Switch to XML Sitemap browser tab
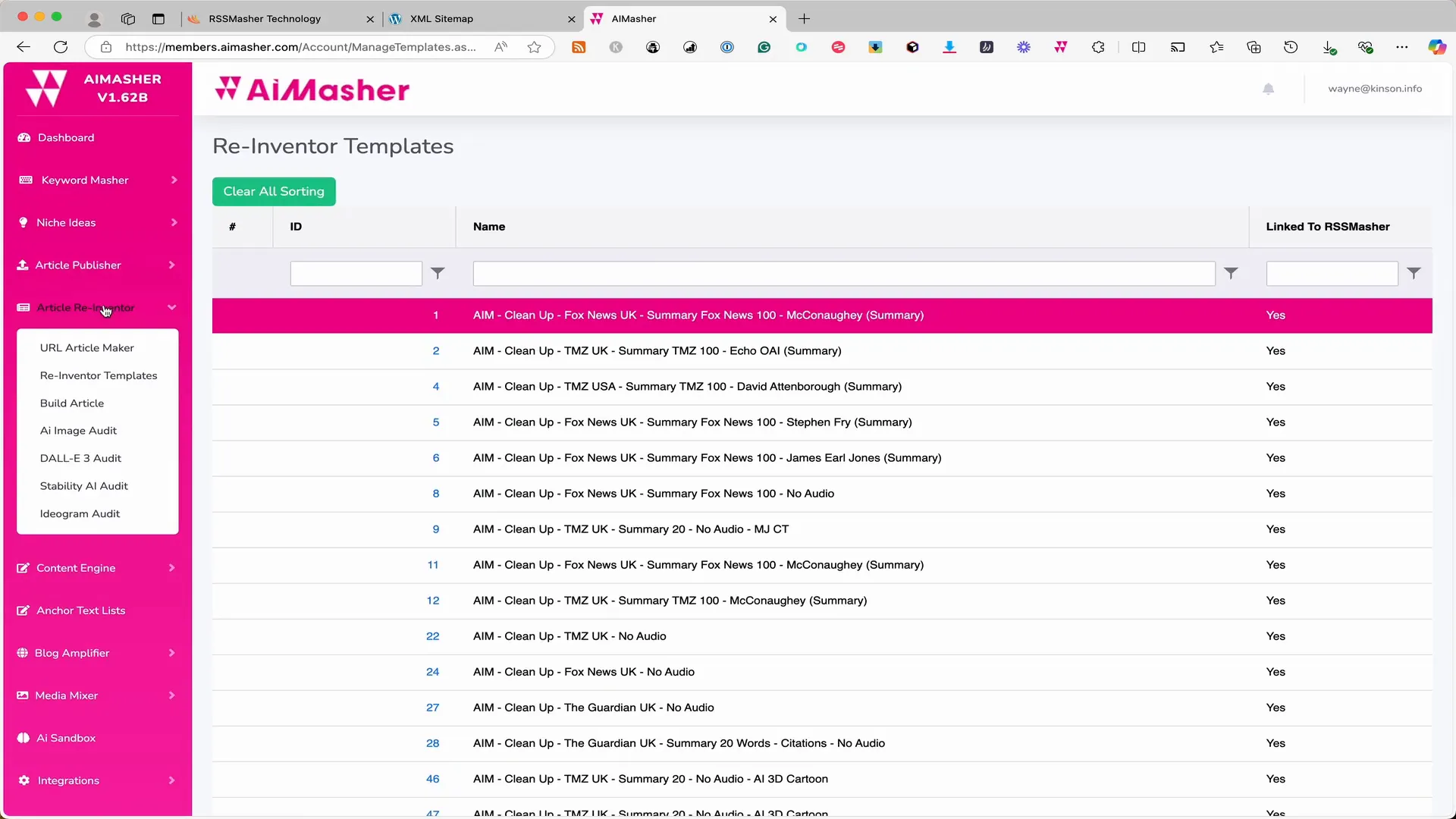Screen dimensions: 1456x819 [x=481, y=18]
